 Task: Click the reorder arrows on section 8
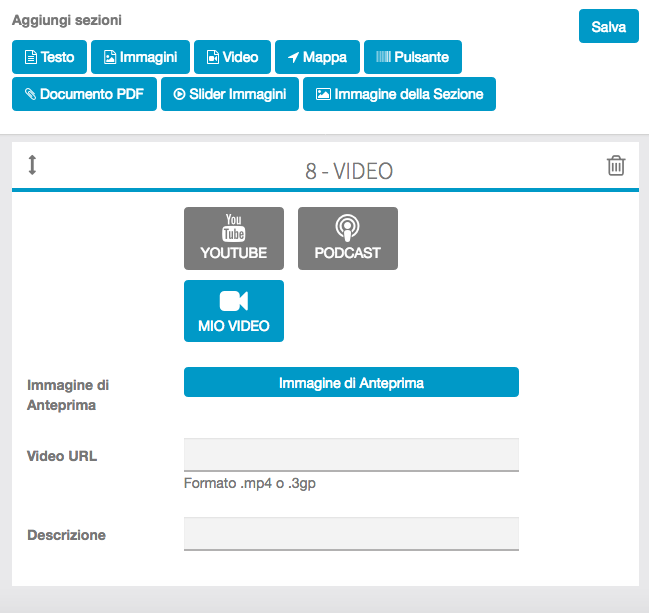[32, 165]
